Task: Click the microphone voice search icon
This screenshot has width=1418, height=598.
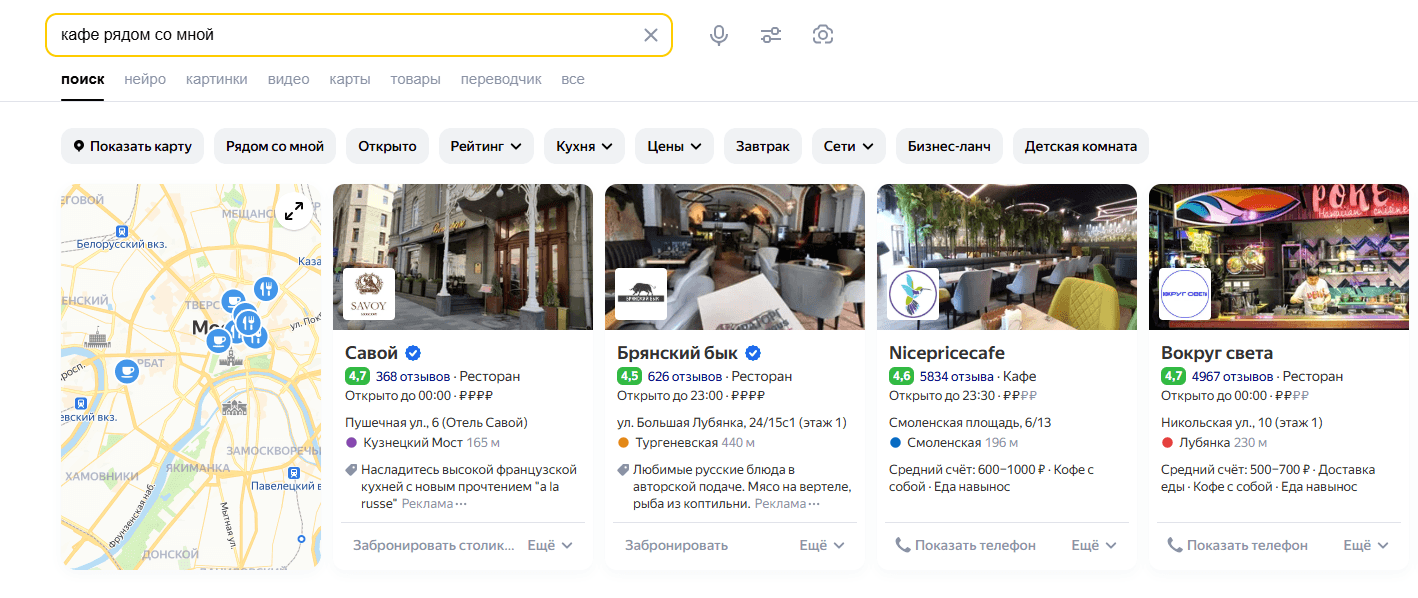Action: pyautogui.click(x=718, y=35)
